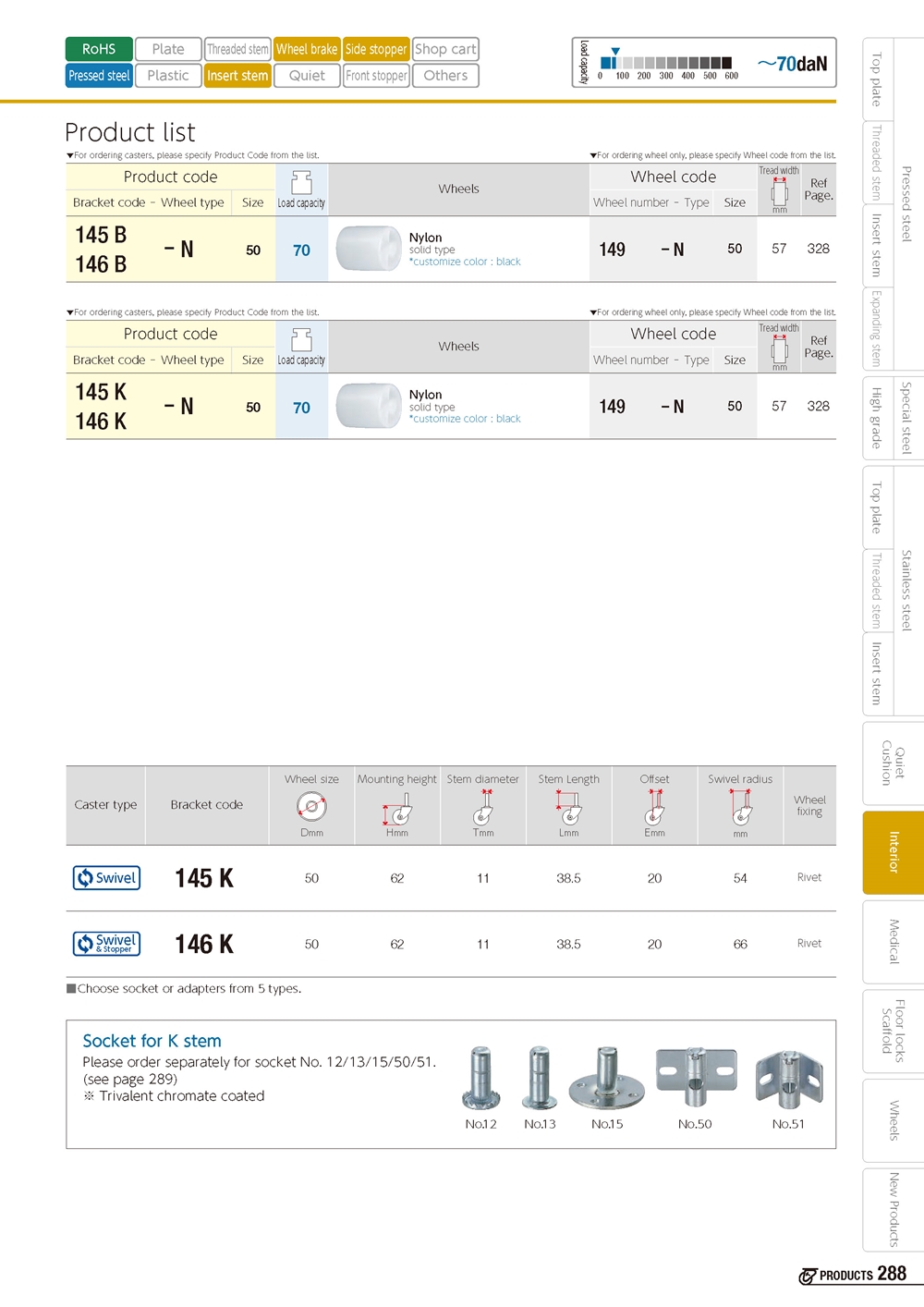Click the mounting height diagram icon

397,809
